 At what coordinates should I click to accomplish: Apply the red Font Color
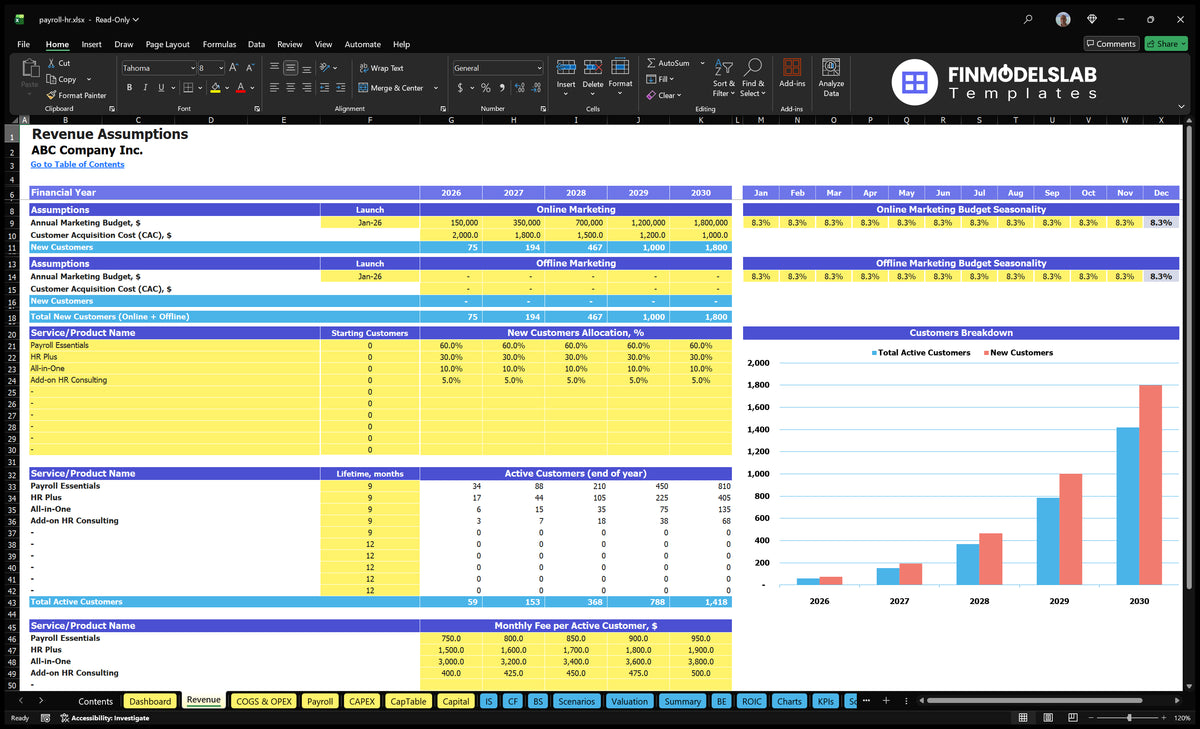pos(240,88)
